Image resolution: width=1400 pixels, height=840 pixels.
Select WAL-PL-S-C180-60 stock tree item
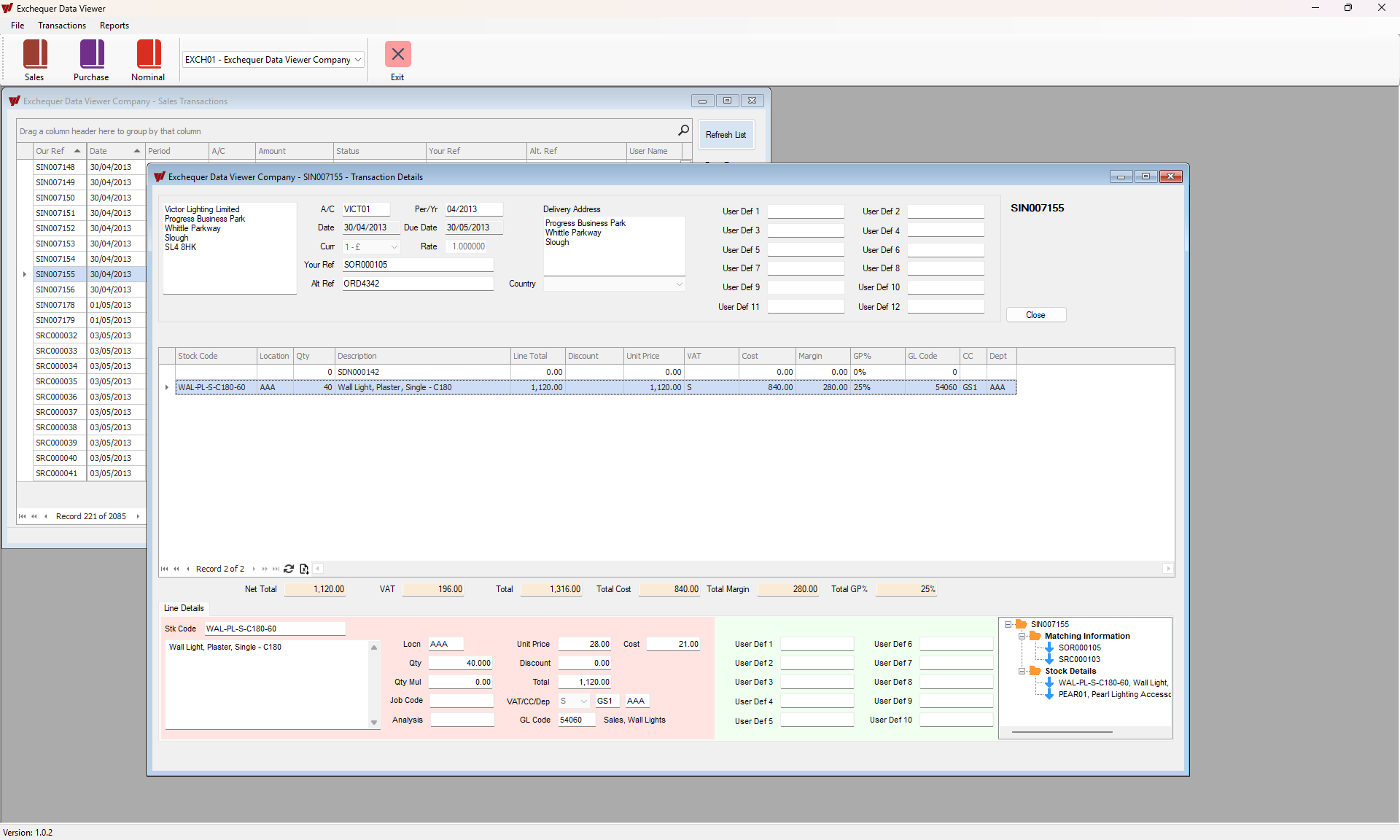[1113, 682]
